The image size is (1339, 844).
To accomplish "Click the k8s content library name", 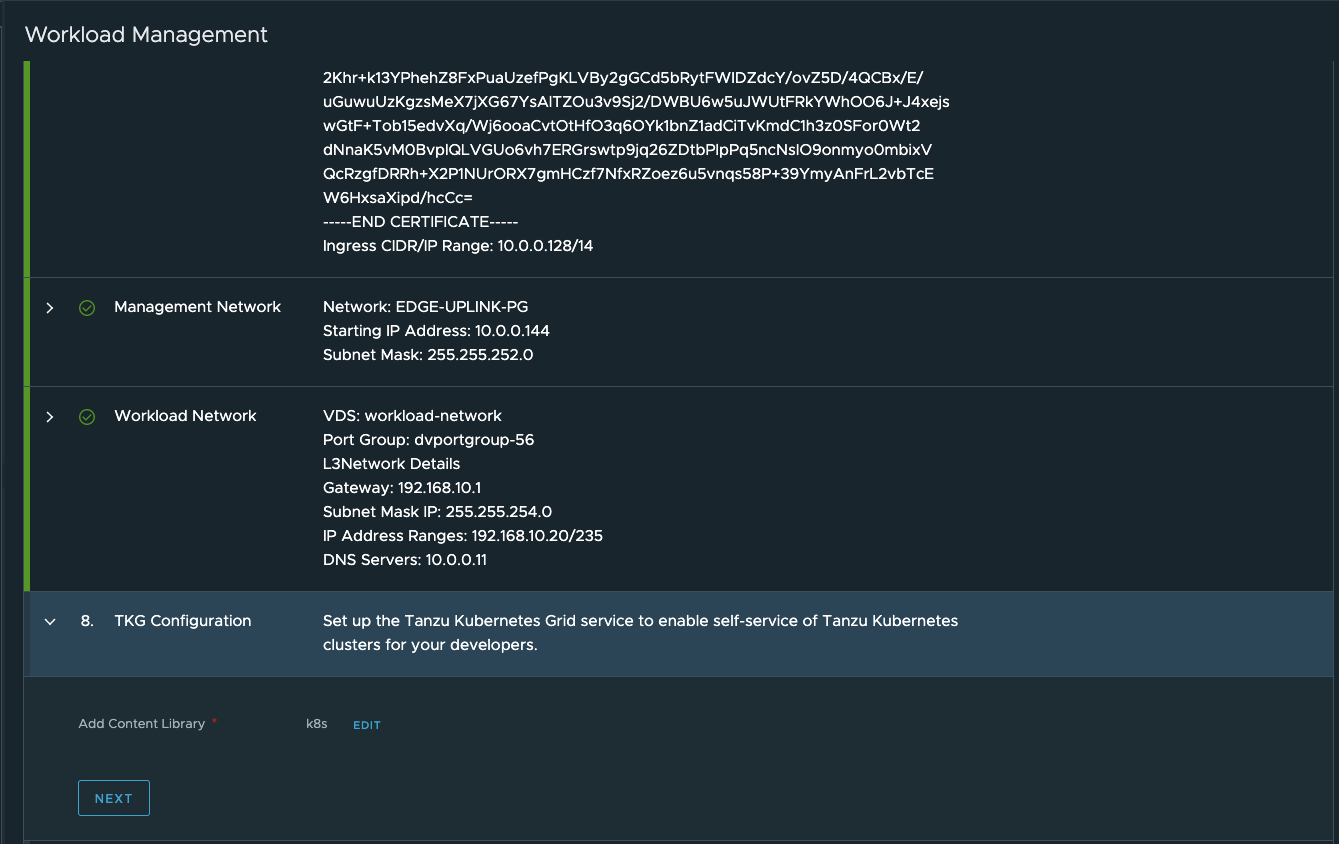I will (x=316, y=724).
